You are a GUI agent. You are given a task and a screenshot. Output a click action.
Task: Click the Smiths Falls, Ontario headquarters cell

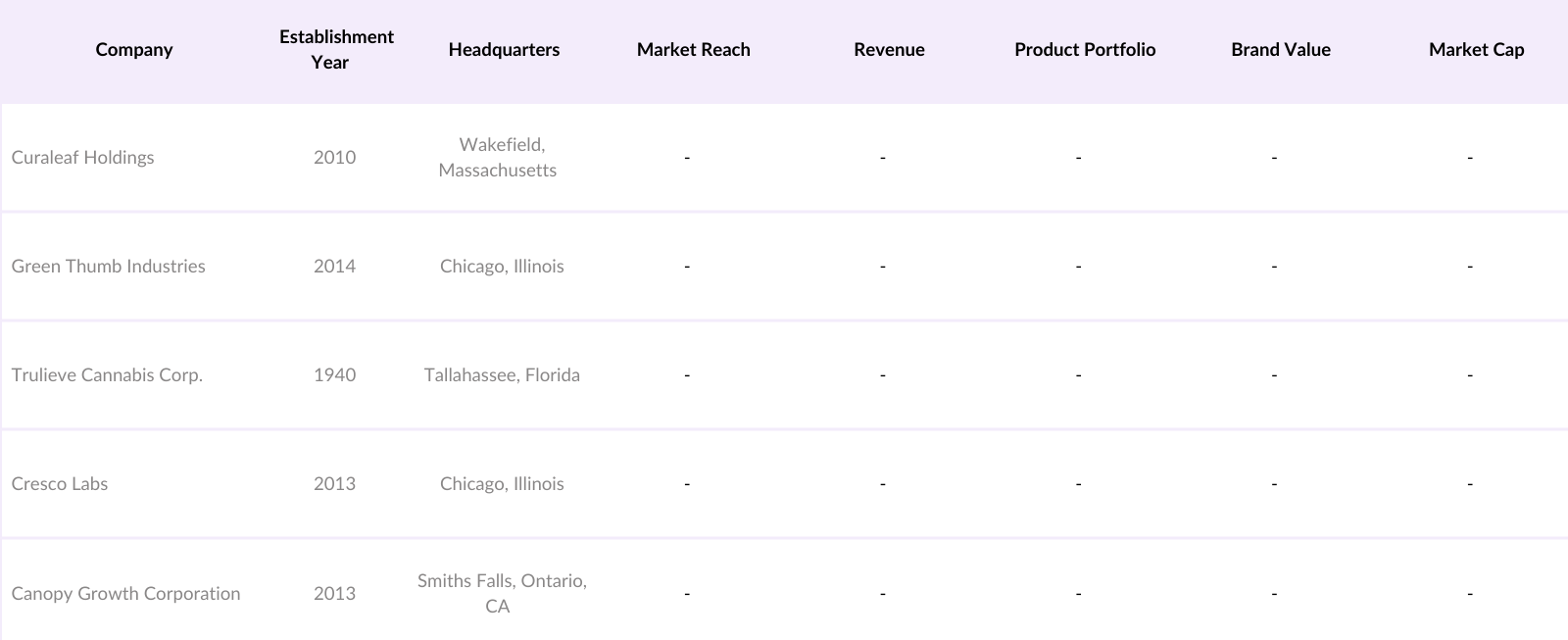click(502, 594)
